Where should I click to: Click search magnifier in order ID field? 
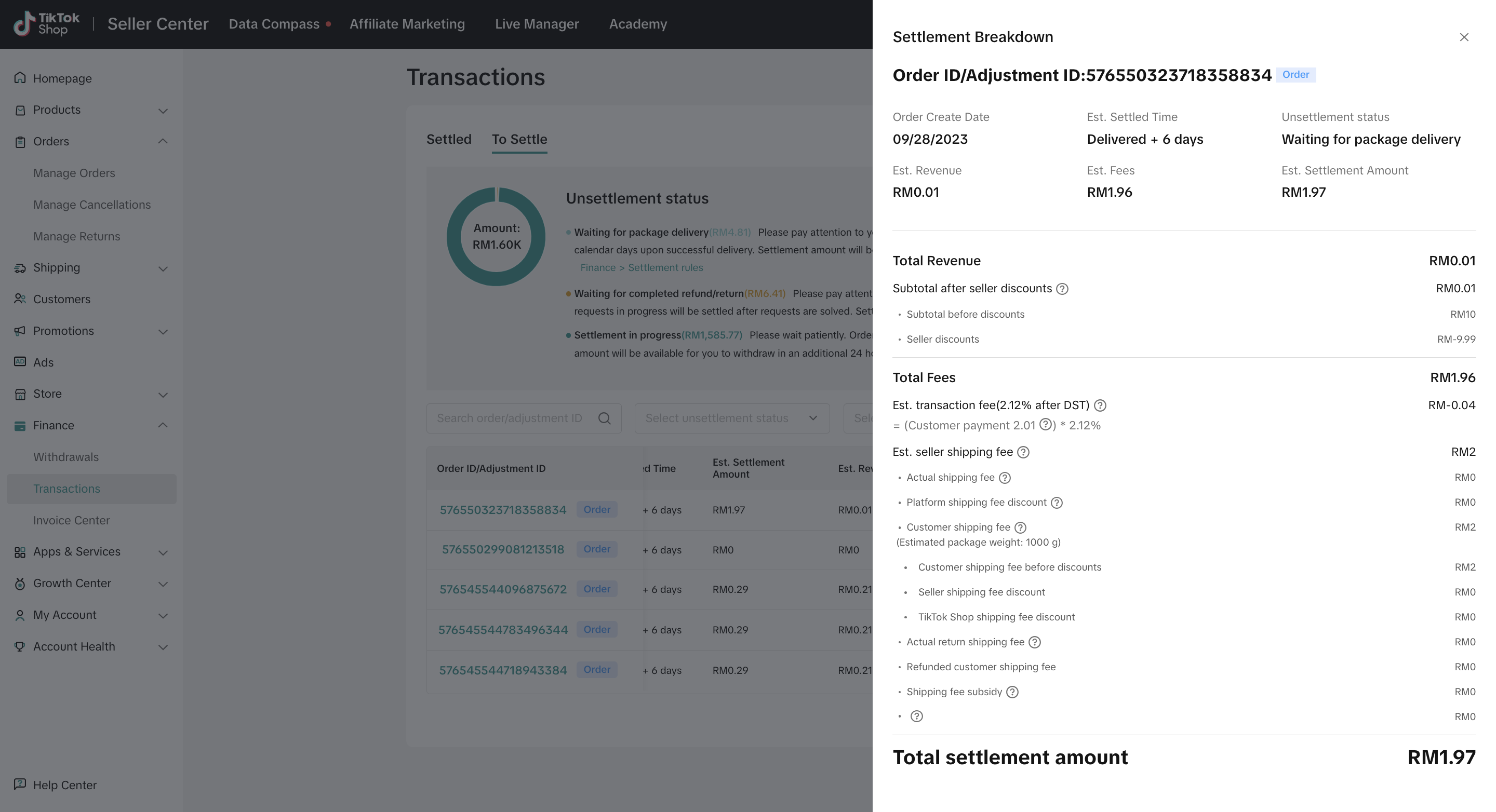604,418
